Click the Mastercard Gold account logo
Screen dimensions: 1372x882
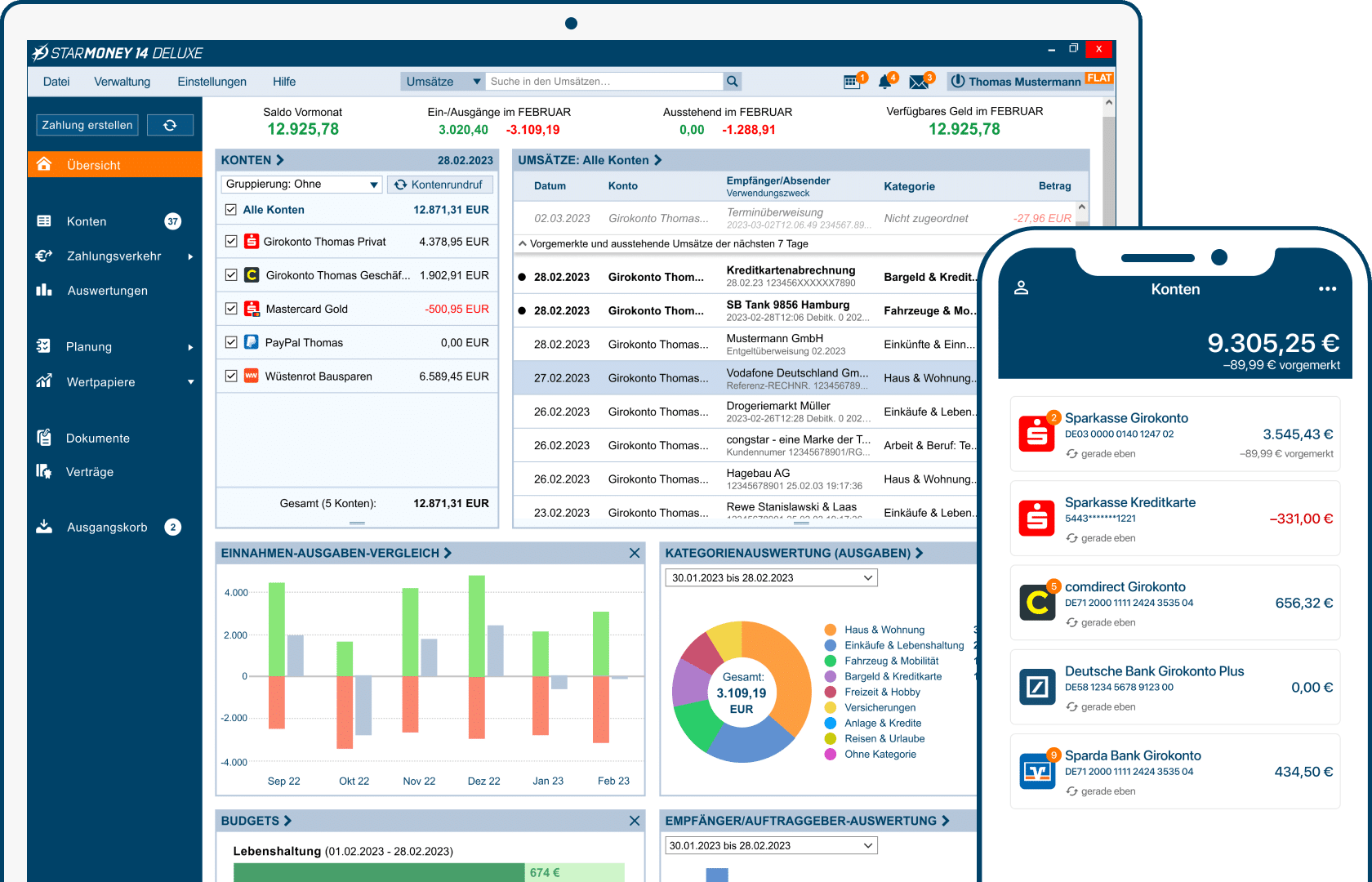[252, 309]
